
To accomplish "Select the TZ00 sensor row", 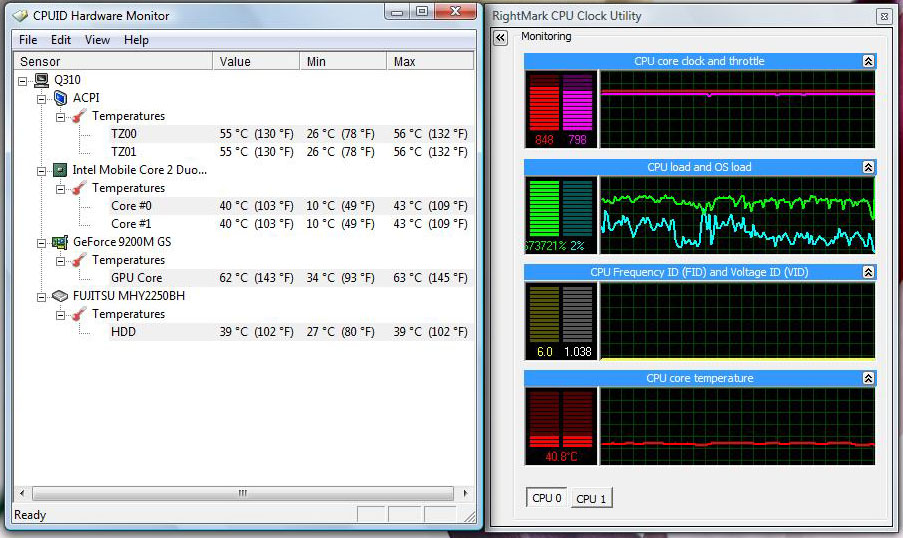I will 291,134.
